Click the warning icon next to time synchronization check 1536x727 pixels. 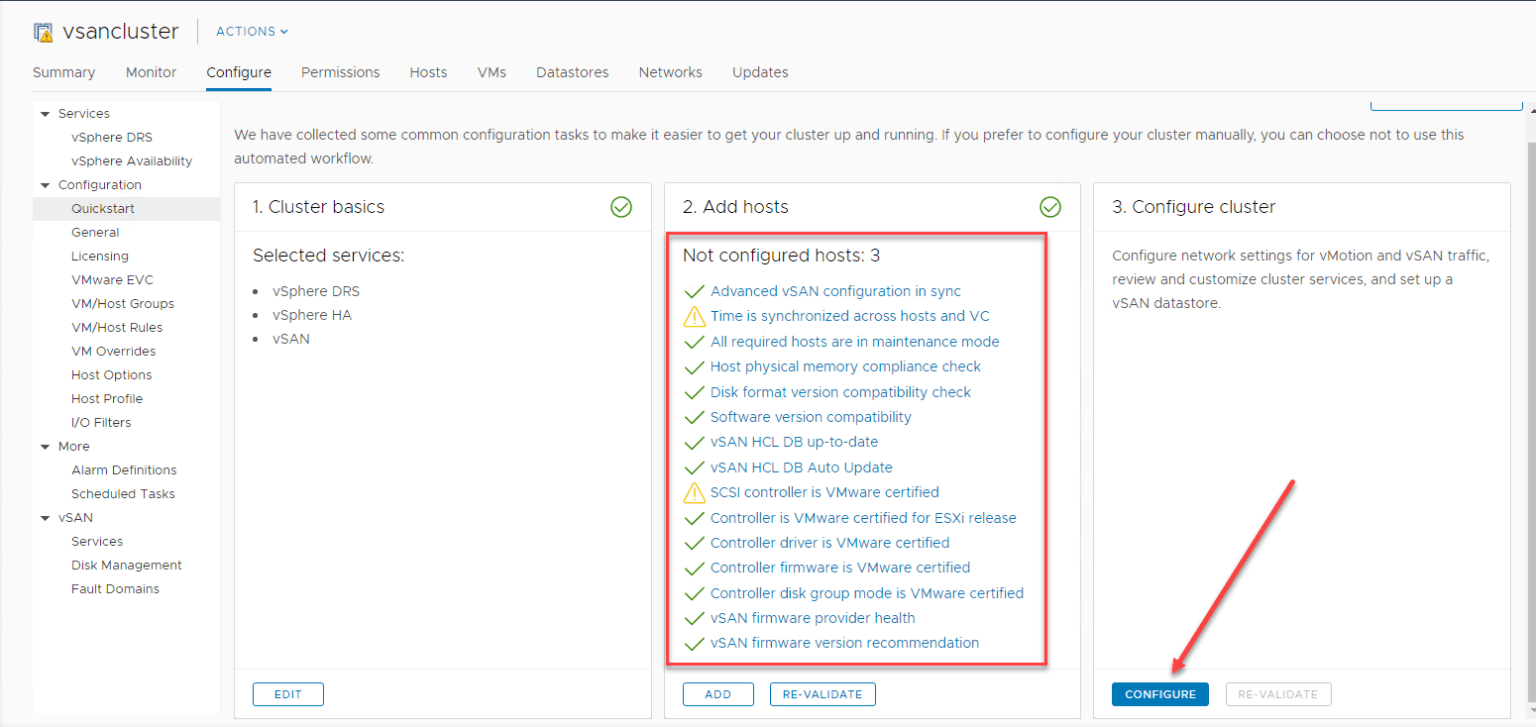click(693, 315)
